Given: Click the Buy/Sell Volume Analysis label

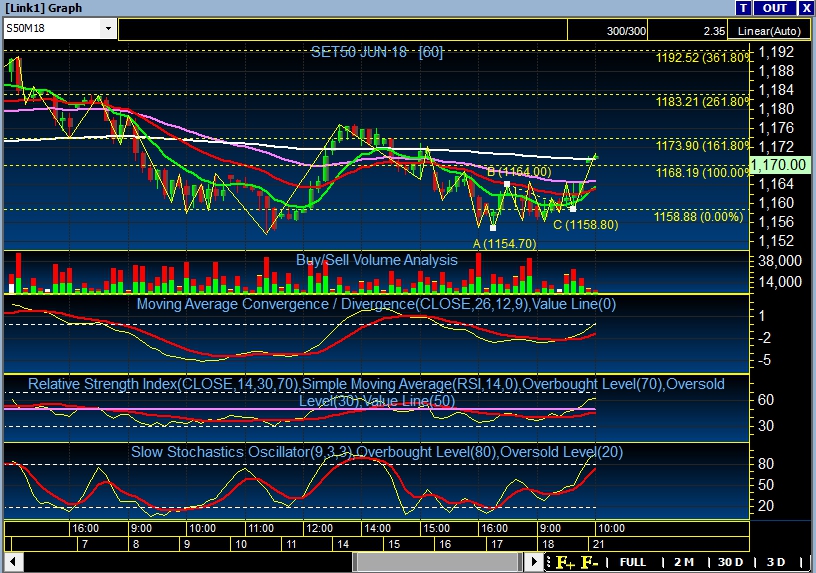Looking at the screenshot, I should pyautogui.click(x=377, y=260).
